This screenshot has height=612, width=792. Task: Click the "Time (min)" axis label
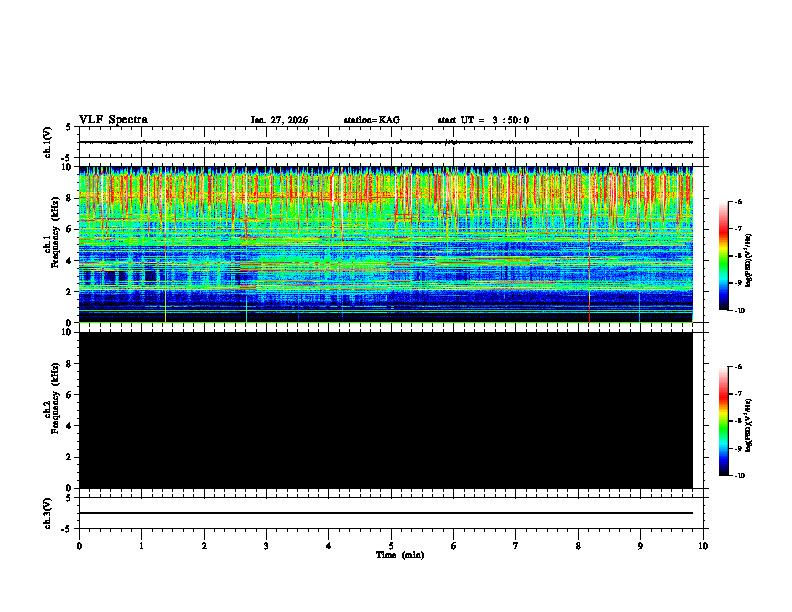tap(400, 555)
